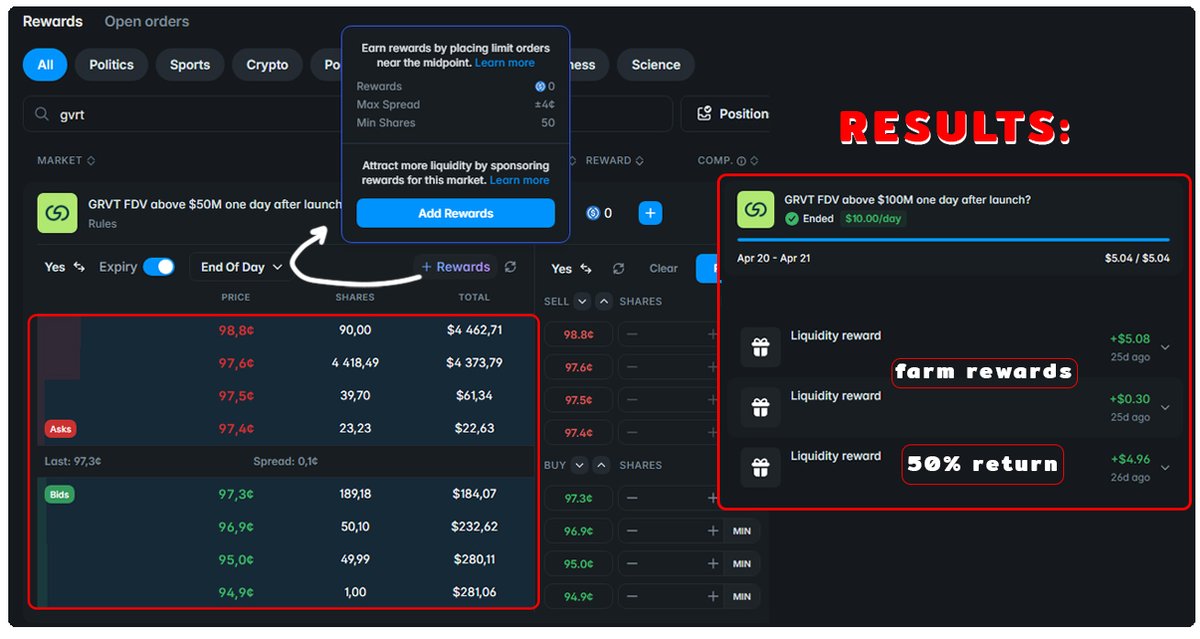Viewport: 1200px width, 639px height.
Task: Click the gift icon for +$4.96 reward
Action: click(x=760, y=467)
